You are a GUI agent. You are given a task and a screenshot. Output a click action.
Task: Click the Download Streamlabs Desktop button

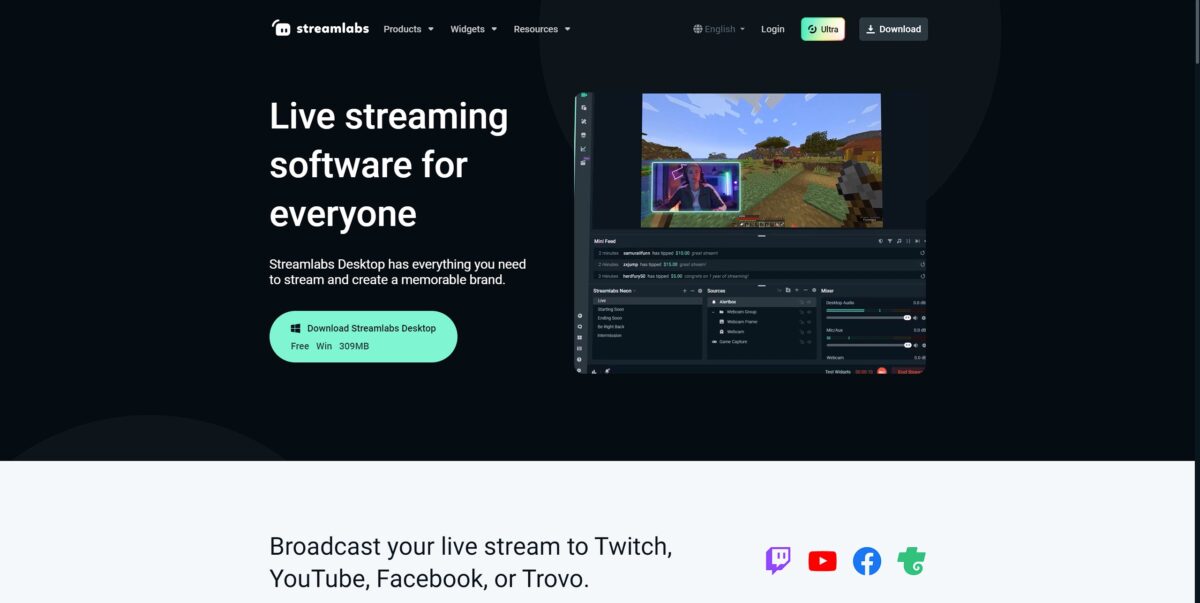point(363,336)
